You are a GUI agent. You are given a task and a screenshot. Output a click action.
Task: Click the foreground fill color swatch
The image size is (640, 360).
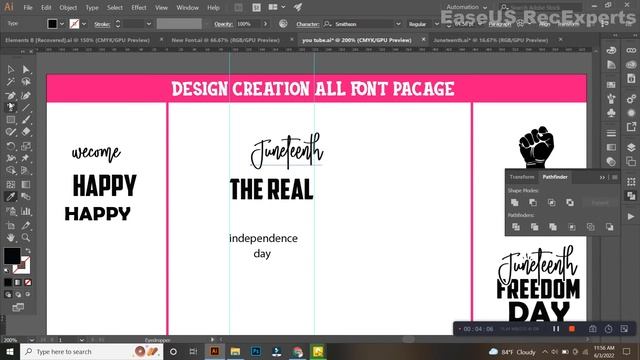12,256
